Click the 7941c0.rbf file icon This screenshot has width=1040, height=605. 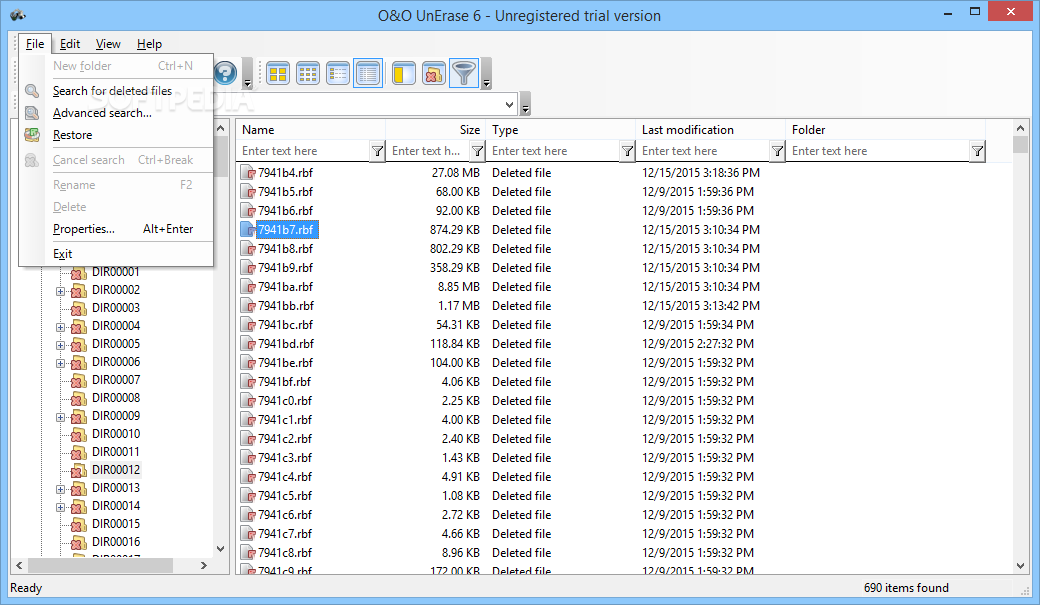[x=249, y=401]
